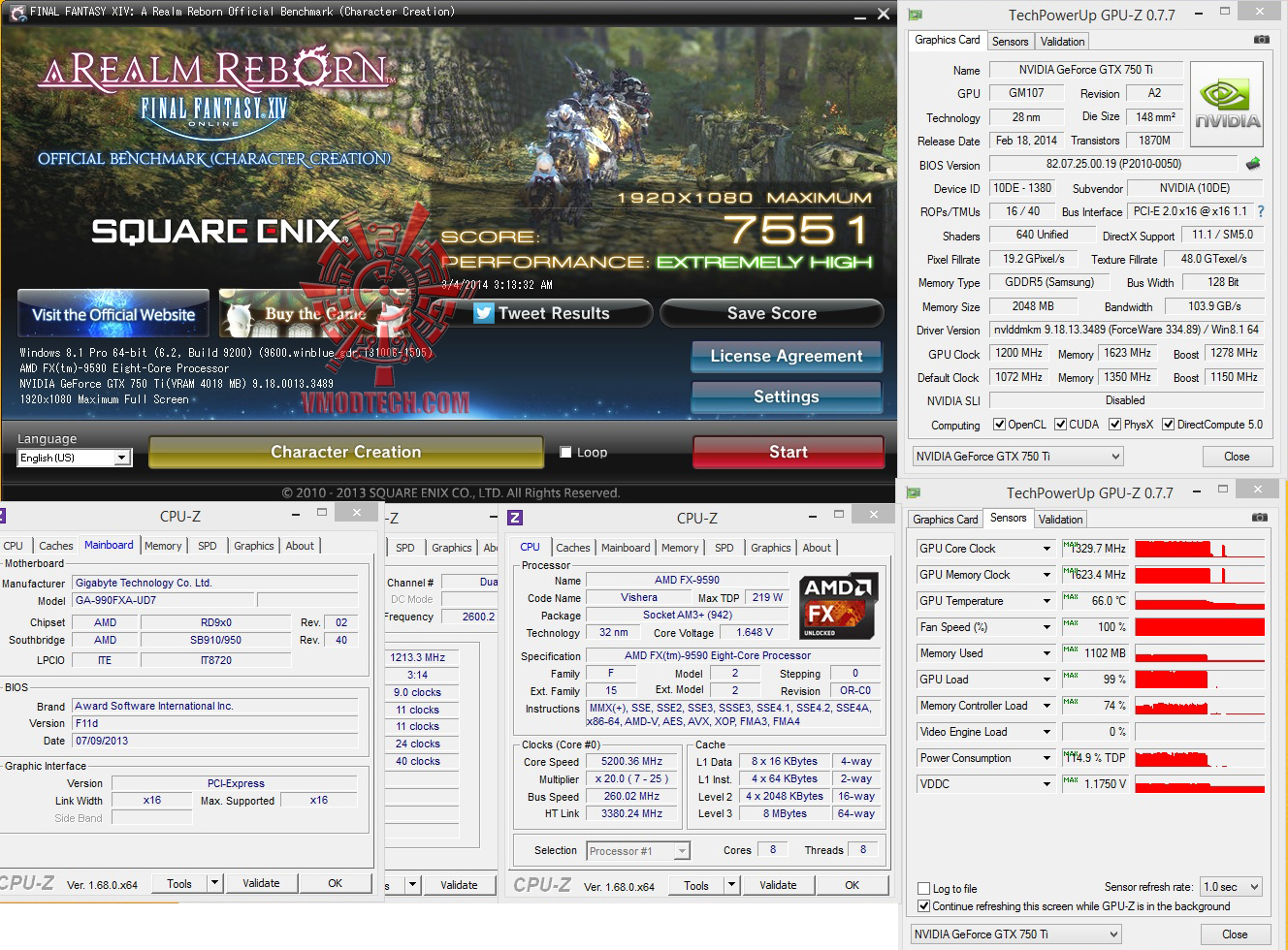The width and height of the screenshot is (1288, 950).
Task: Uncheck Continue refreshing while GPU-Z is in background
Action: click(x=923, y=906)
